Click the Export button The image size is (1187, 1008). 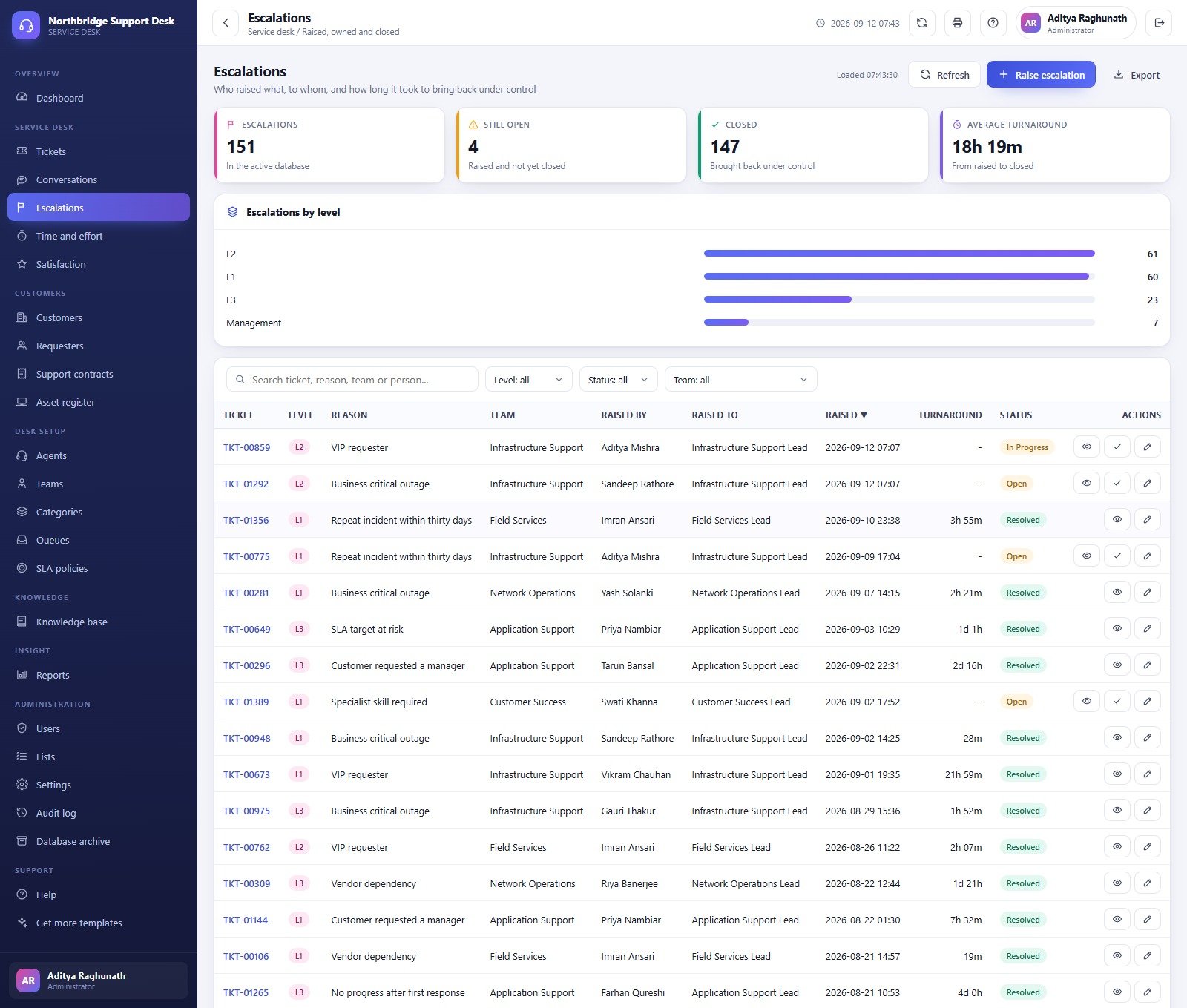click(1137, 75)
